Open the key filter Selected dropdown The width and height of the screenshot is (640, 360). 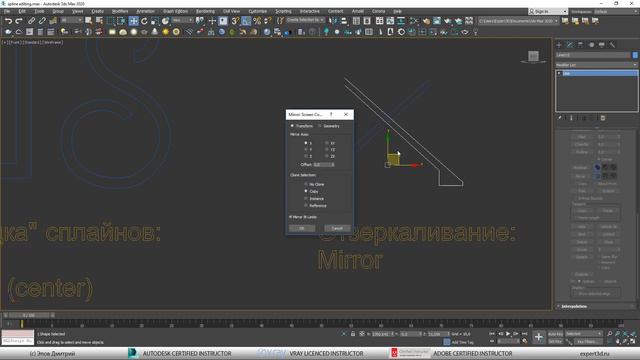584,334
